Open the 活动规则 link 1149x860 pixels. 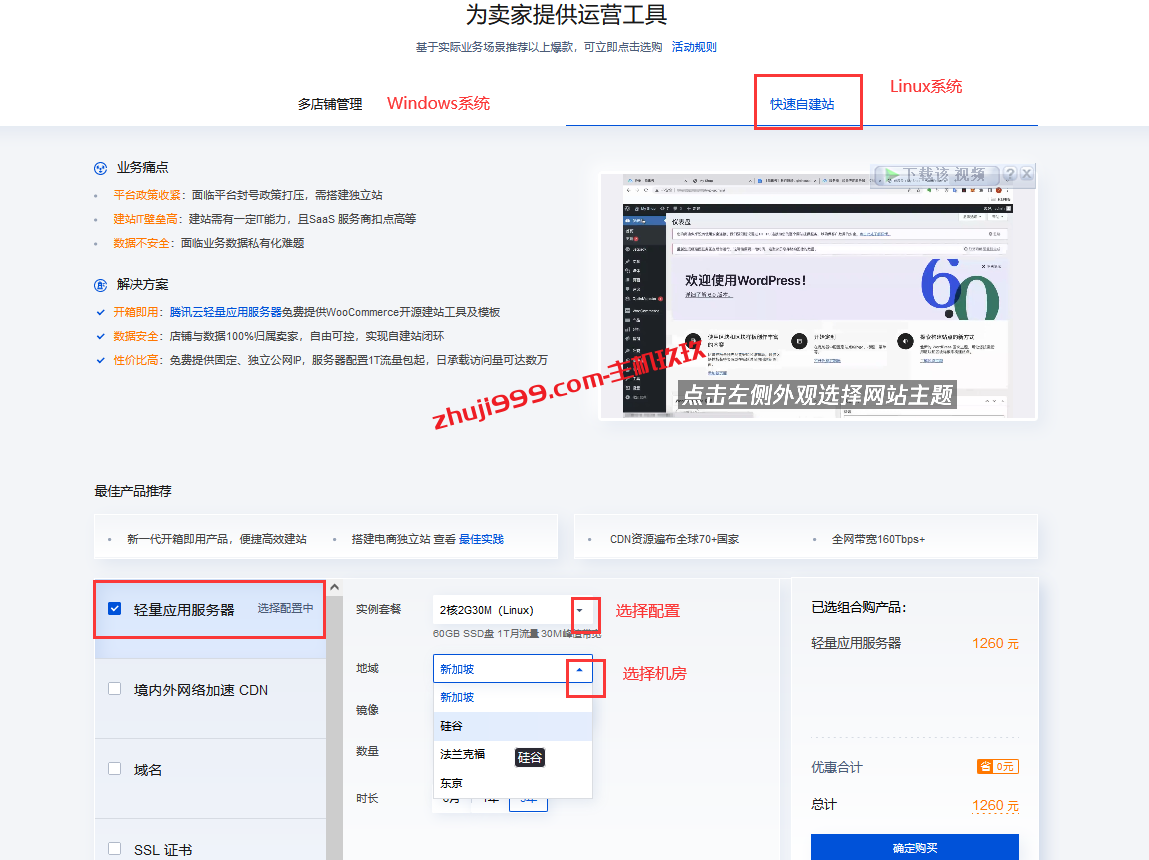[693, 47]
